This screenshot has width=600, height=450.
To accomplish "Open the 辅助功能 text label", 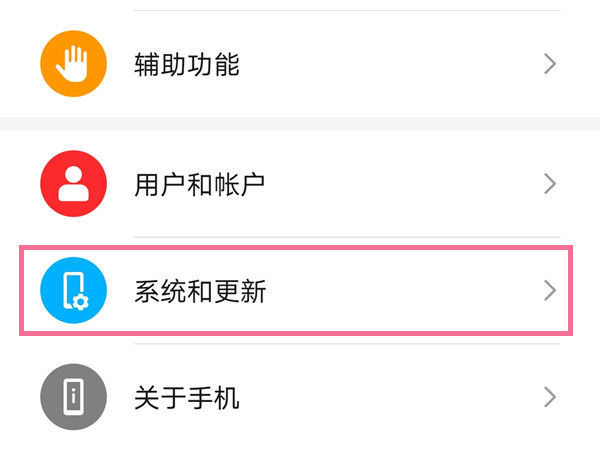I will coord(187,65).
